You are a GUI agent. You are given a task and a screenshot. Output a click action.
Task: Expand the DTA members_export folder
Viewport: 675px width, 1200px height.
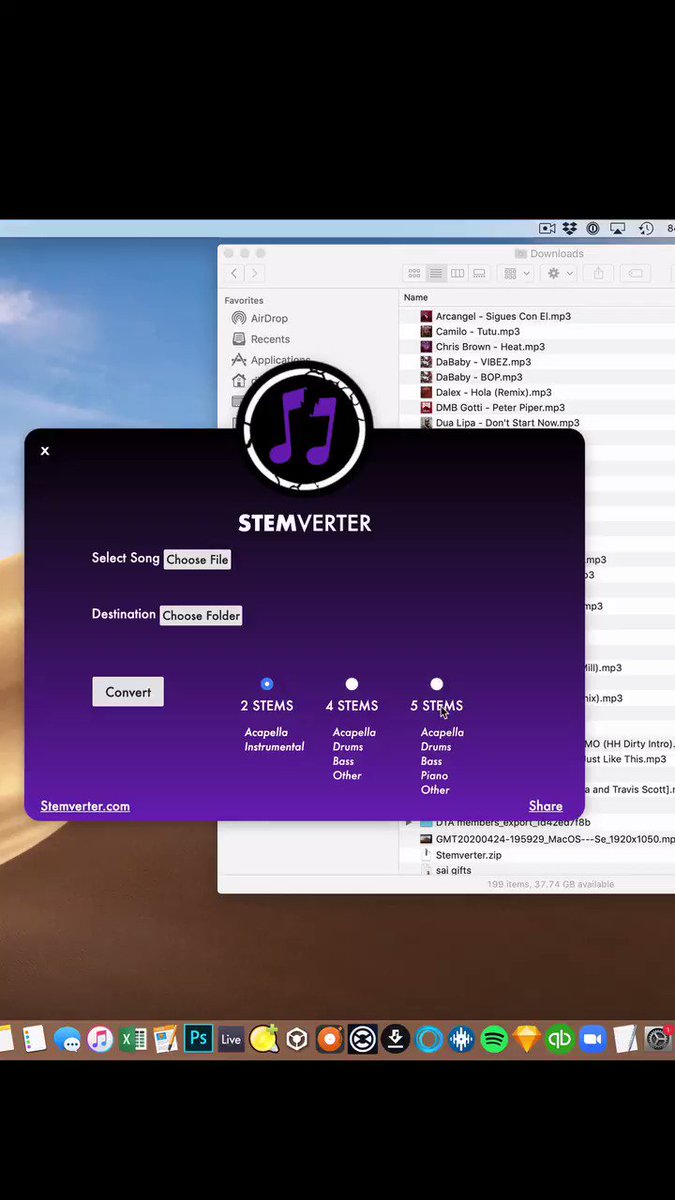click(x=408, y=822)
